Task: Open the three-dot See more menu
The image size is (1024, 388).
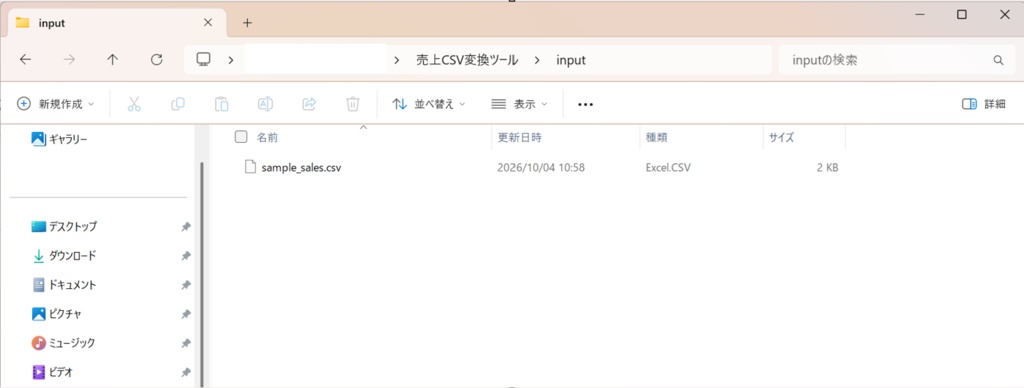Action: point(585,104)
